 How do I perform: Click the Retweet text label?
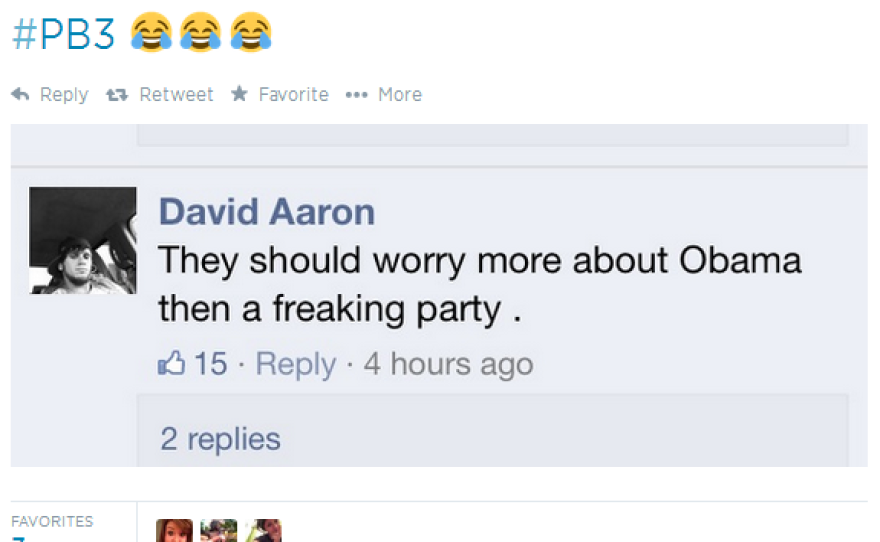tap(176, 94)
